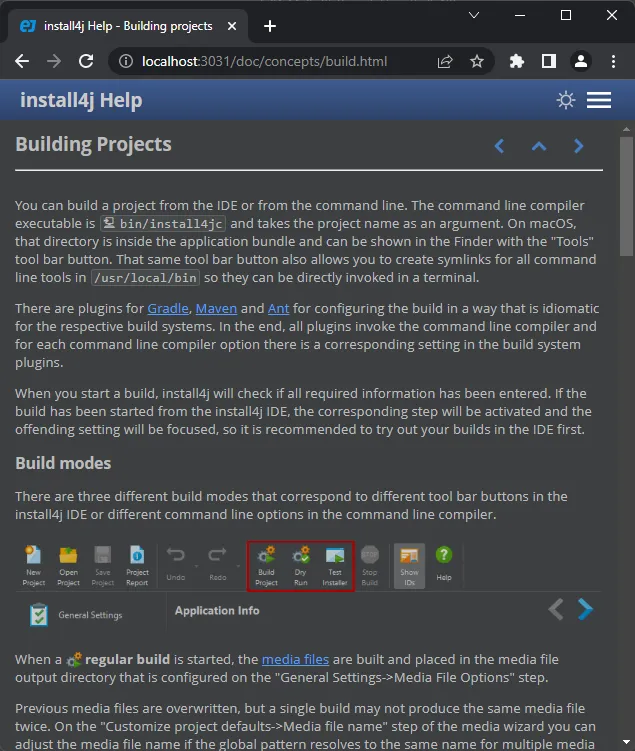This screenshot has width=635, height=751.
Task: Click the scrollbar down arrow
Action: [x=626, y=742]
